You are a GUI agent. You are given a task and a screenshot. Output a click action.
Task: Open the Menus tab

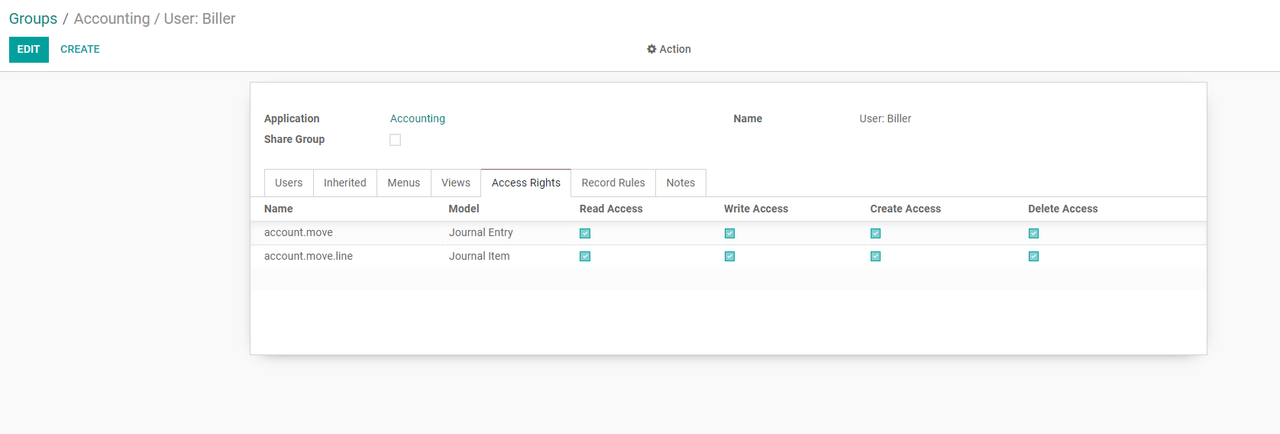[404, 183]
